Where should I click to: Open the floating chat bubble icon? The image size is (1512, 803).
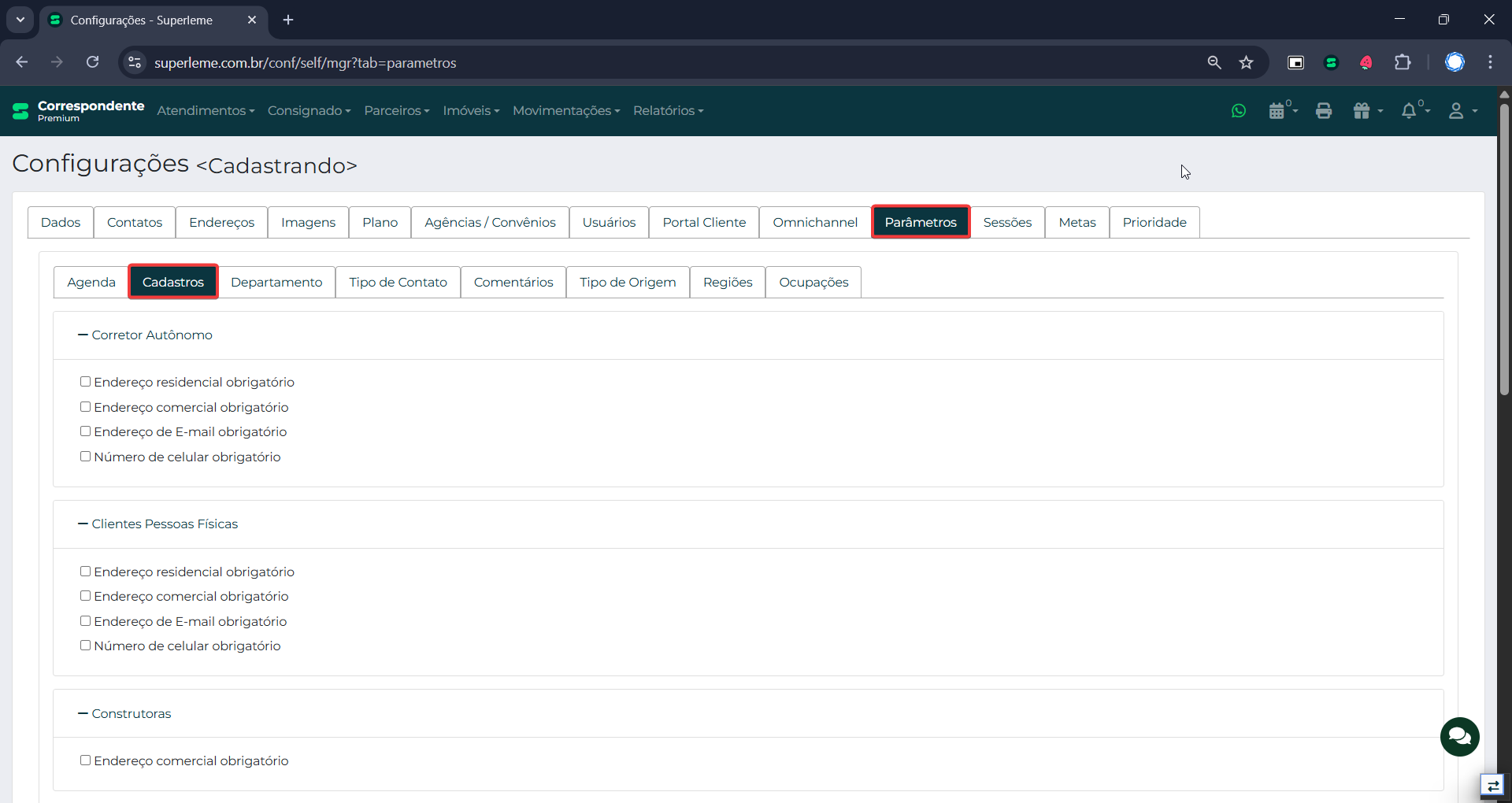coord(1459,736)
